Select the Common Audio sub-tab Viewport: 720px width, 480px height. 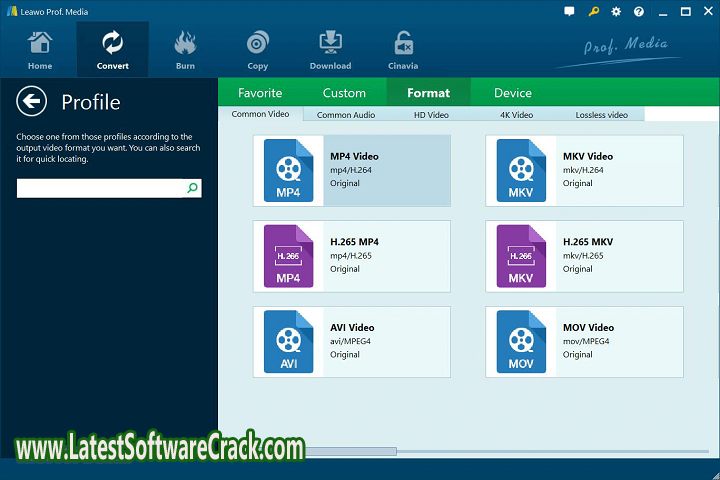(x=346, y=115)
